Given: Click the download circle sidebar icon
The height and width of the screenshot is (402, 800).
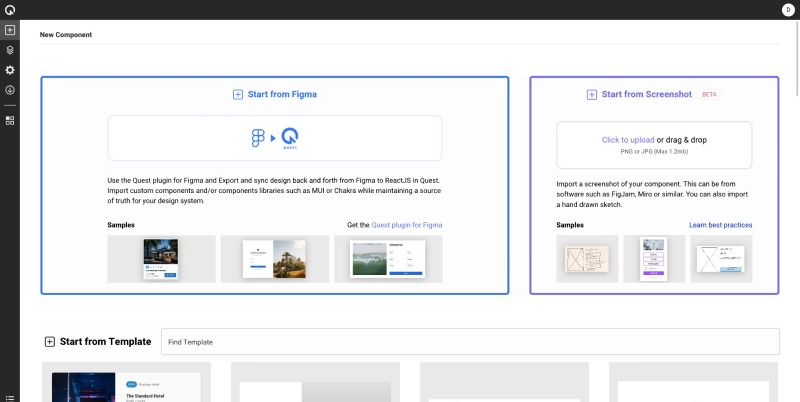Looking at the screenshot, I should (x=10, y=90).
